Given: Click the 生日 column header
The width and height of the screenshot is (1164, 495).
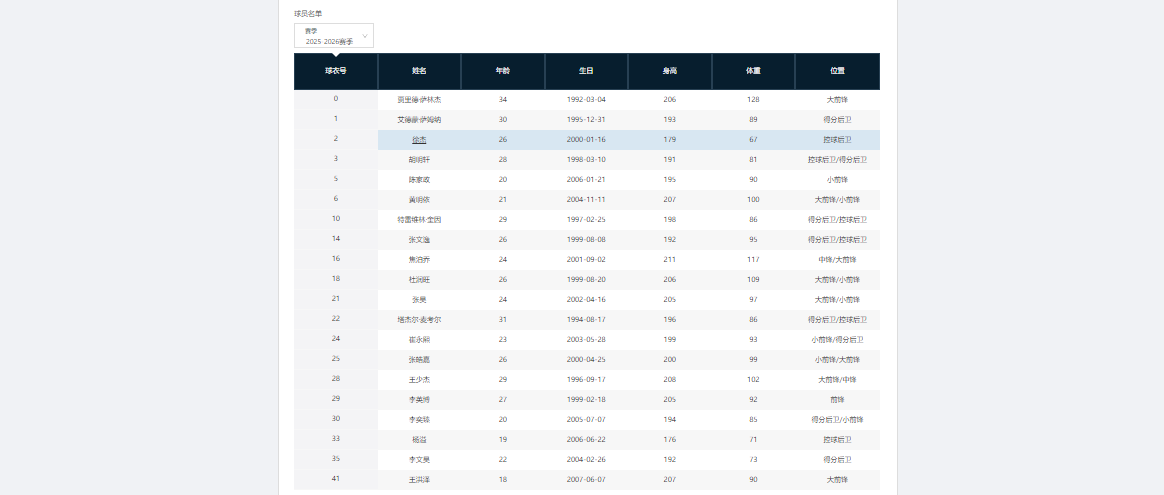Looking at the screenshot, I should (586, 71).
